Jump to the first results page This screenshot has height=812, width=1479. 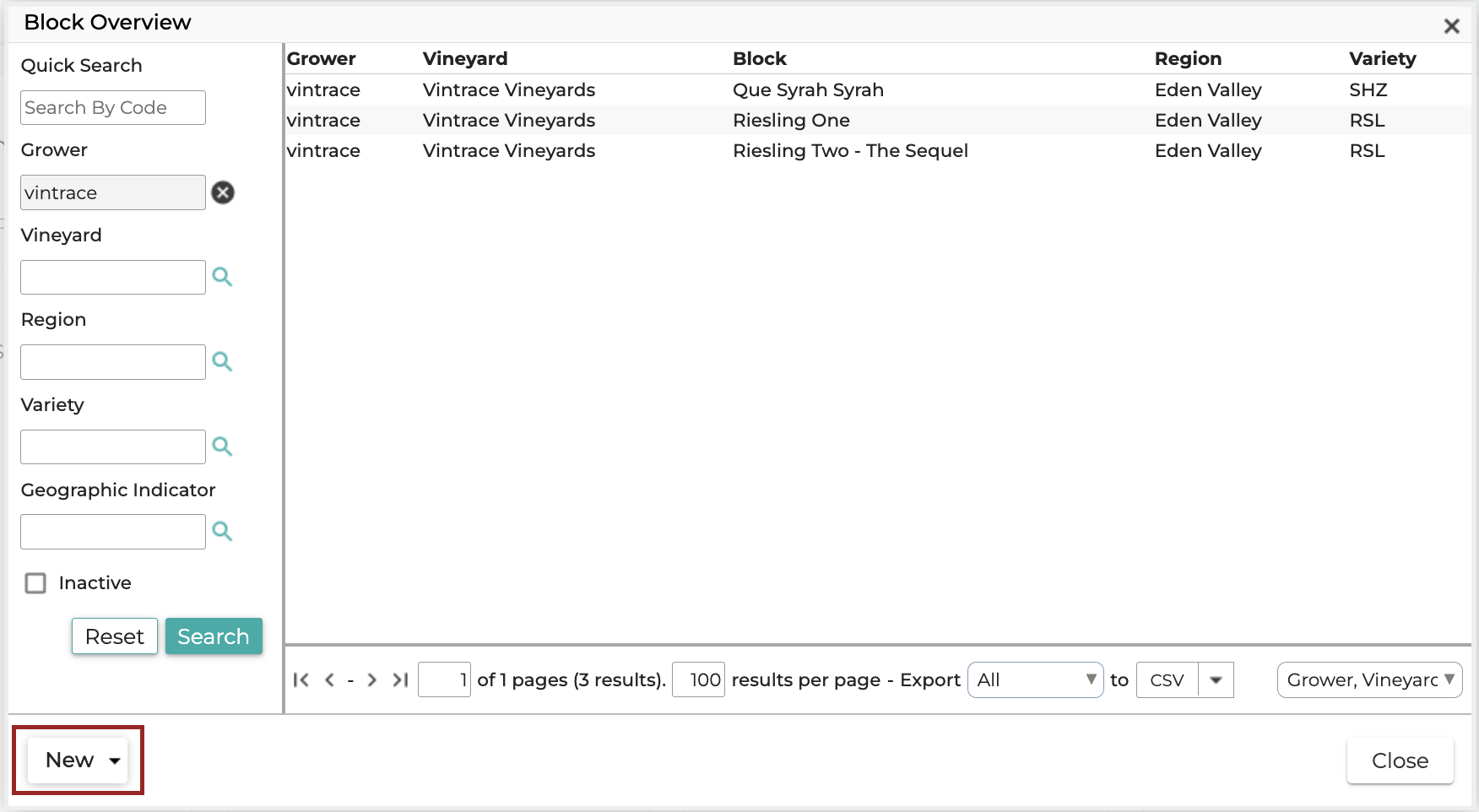(x=301, y=679)
